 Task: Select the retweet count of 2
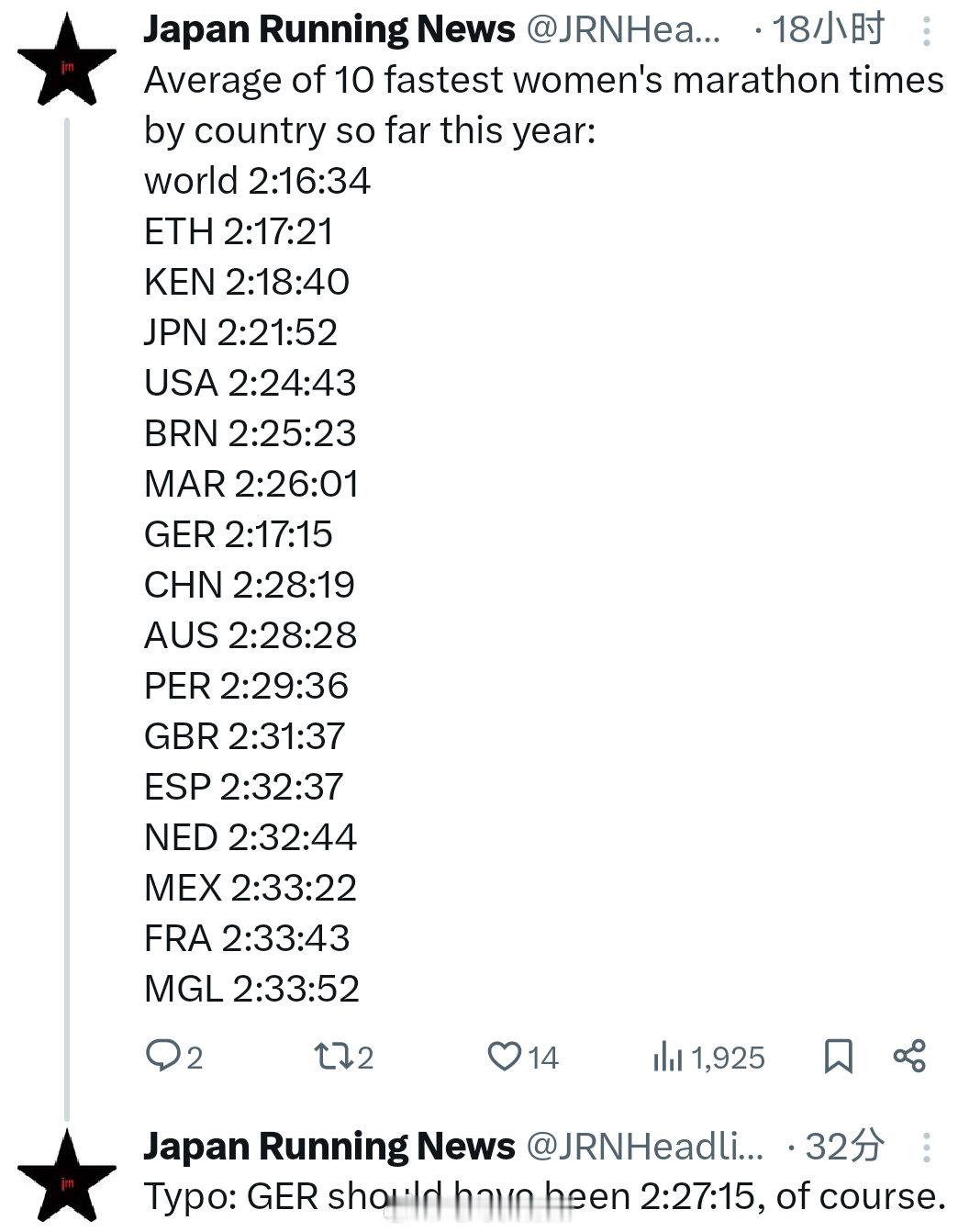pos(365,1058)
